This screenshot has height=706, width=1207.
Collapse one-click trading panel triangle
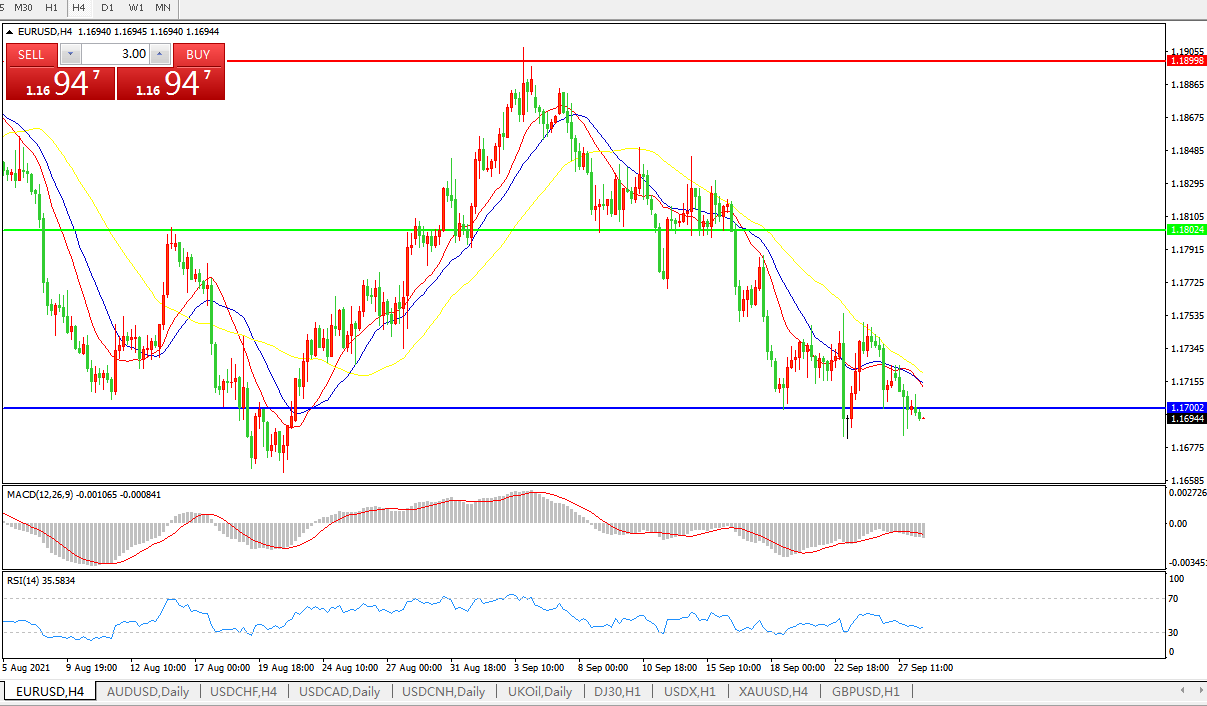pyautogui.click(x=10, y=32)
